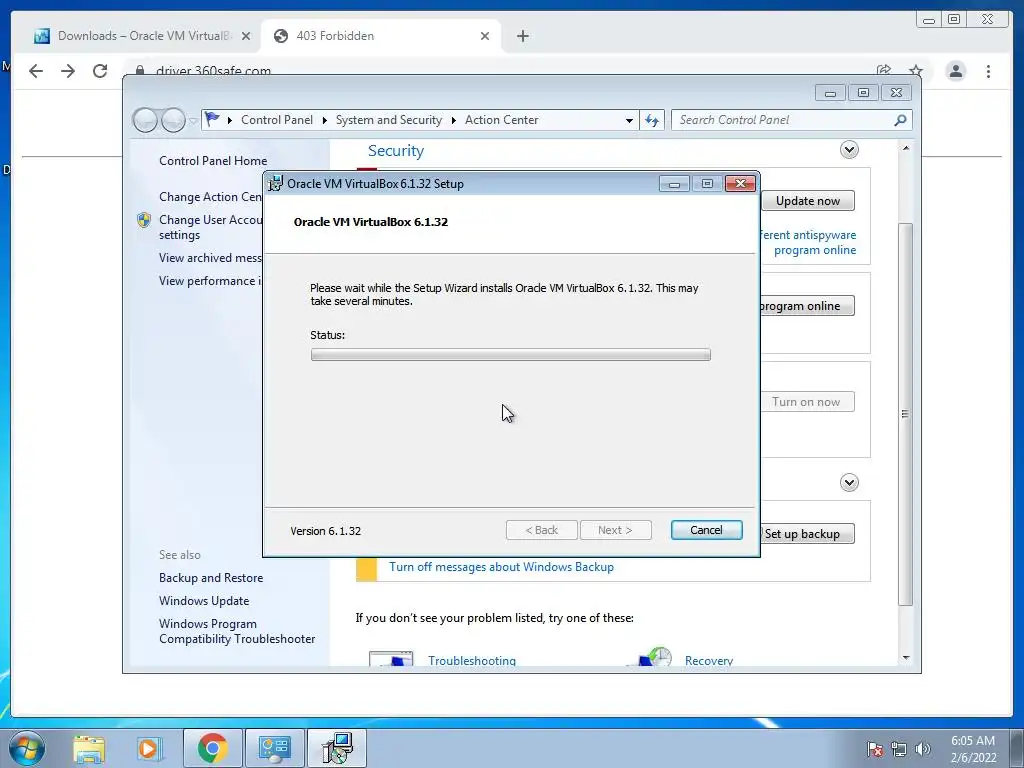The height and width of the screenshot is (768, 1024).
Task: Open View archived messages link
Action: tap(210, 258)
